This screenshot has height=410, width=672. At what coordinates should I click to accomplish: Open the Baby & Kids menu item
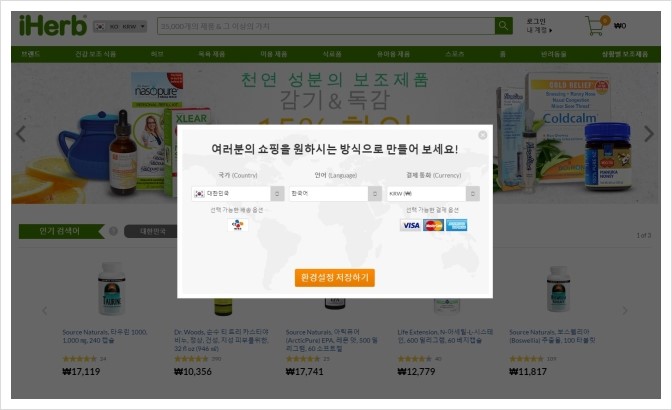coord(393,54)
